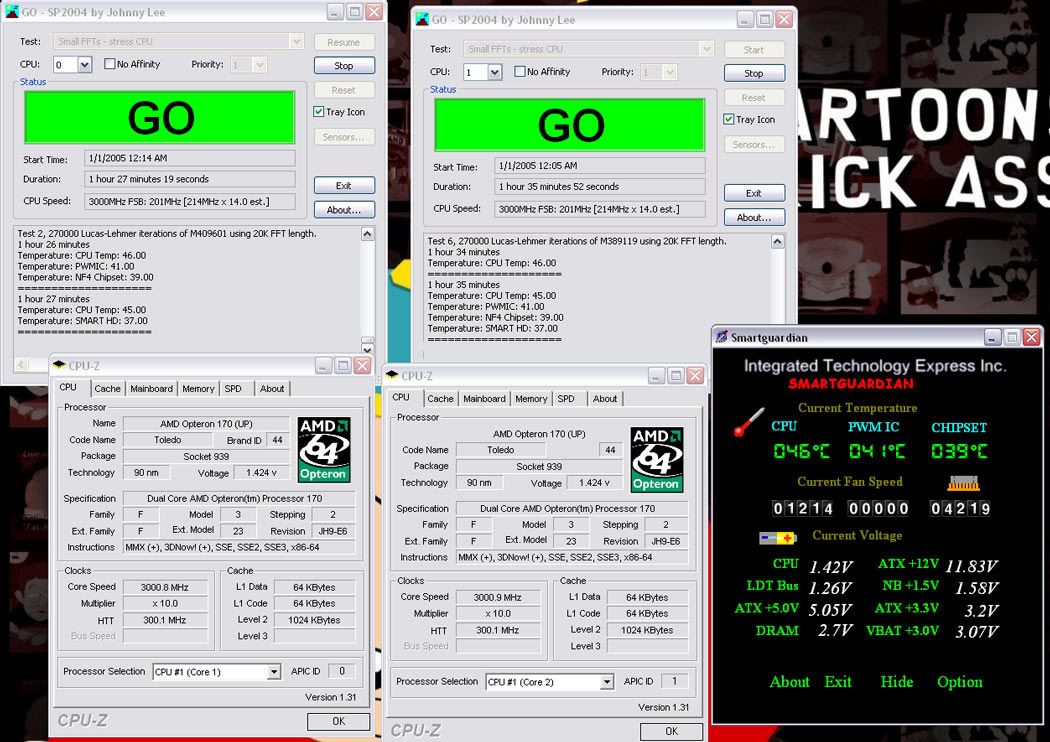Stop the stress test running on CPU 0
This screenshot has width=1050, height=742.
click(x=344, y=66)
